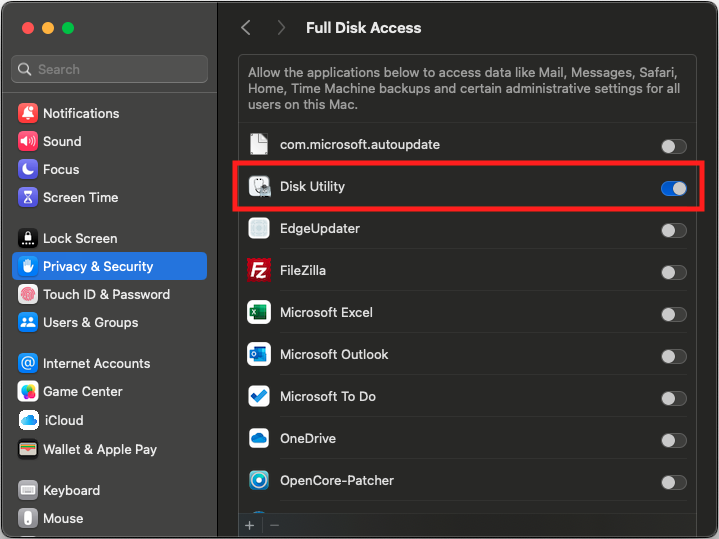This screenshot has height=539, width=719.
Task: Click the EdgeUpdater app icon
Action: tap(259, 228)
